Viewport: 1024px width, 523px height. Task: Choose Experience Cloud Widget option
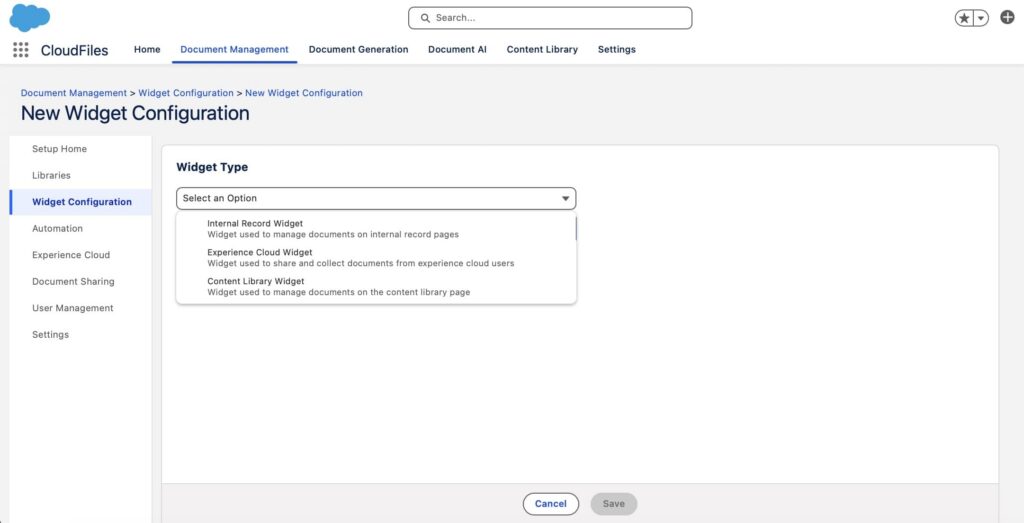(376, 257)
